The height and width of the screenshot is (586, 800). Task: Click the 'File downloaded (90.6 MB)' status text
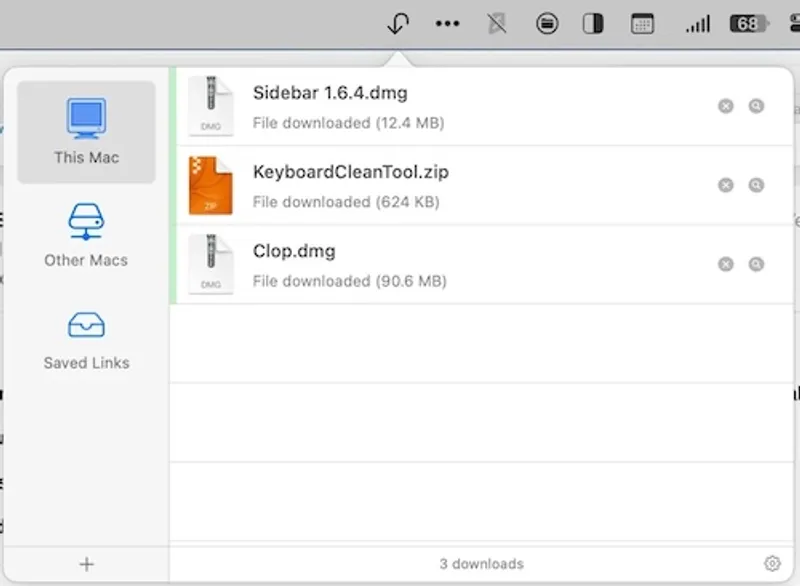(349, 281)
